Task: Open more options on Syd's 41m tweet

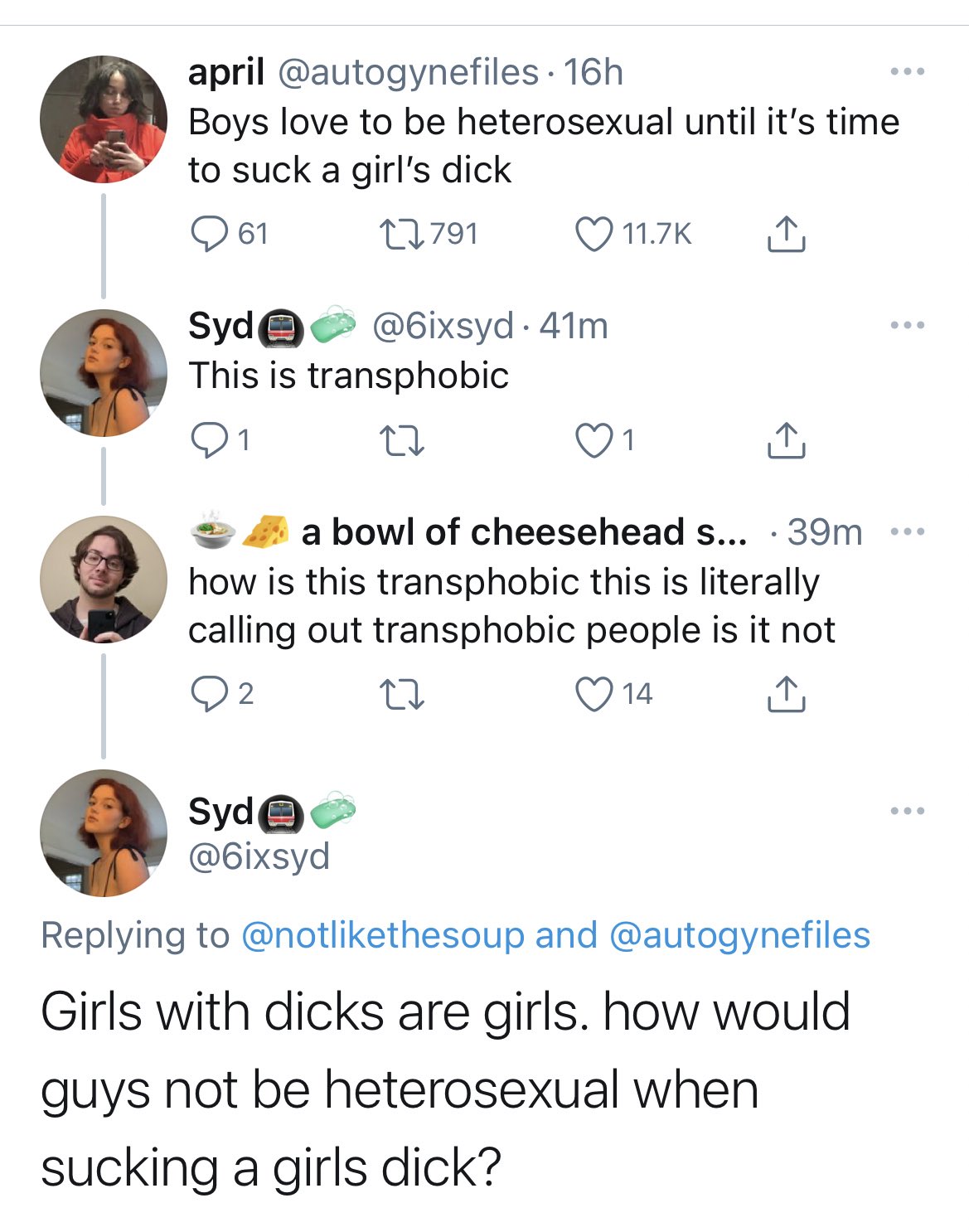Action: click(907, 325)
